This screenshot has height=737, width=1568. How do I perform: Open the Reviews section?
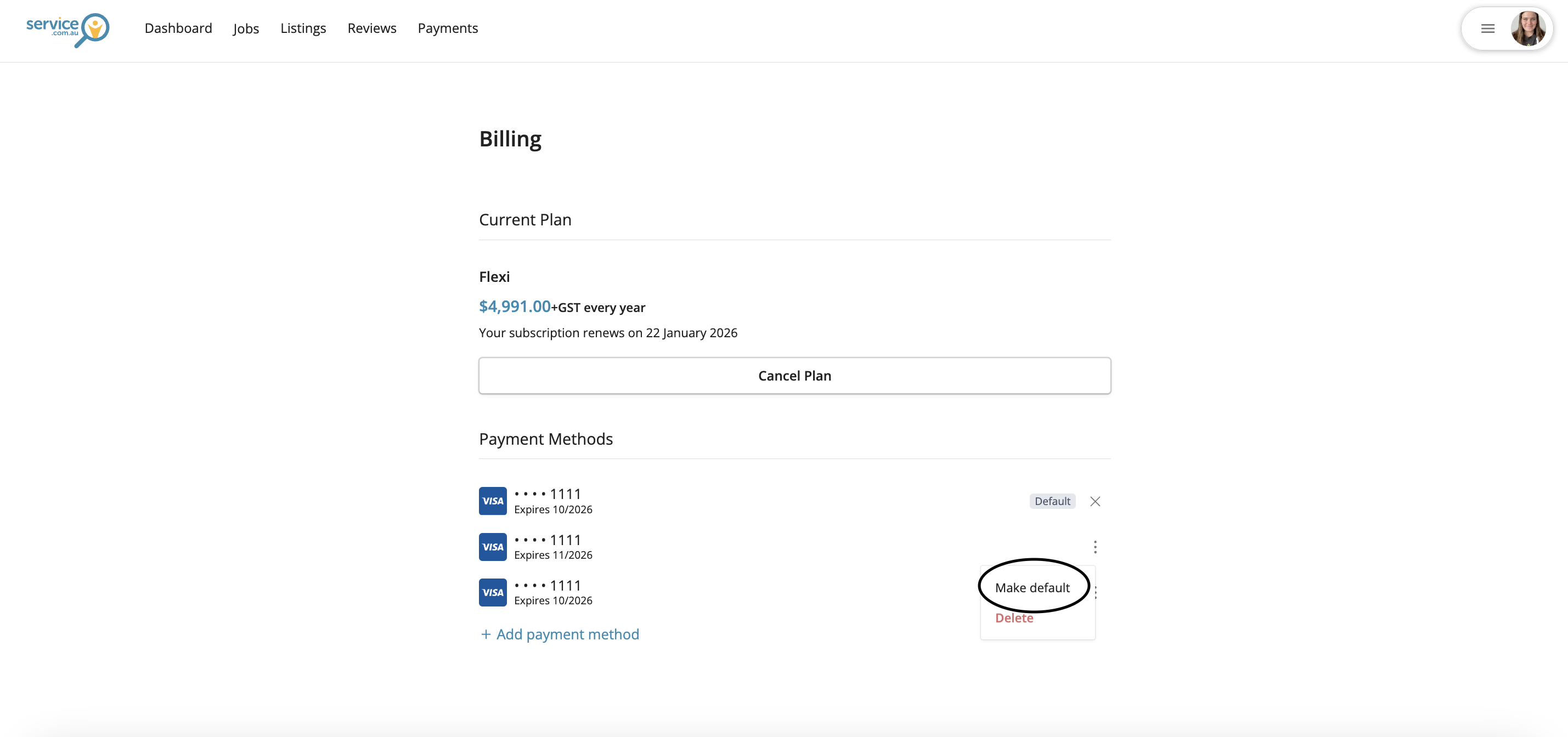(372, 29)
